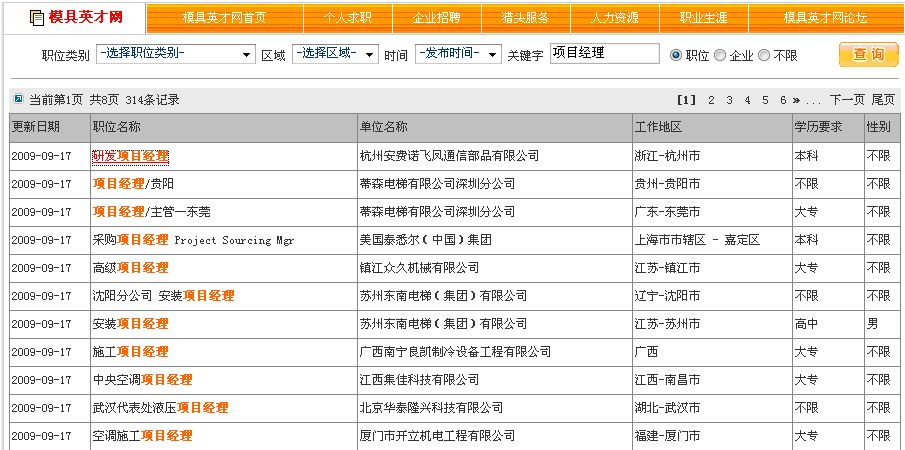Open the 模具英才网论坛 tab
This screenshot has width=905, height=450.
coord(825,18)
